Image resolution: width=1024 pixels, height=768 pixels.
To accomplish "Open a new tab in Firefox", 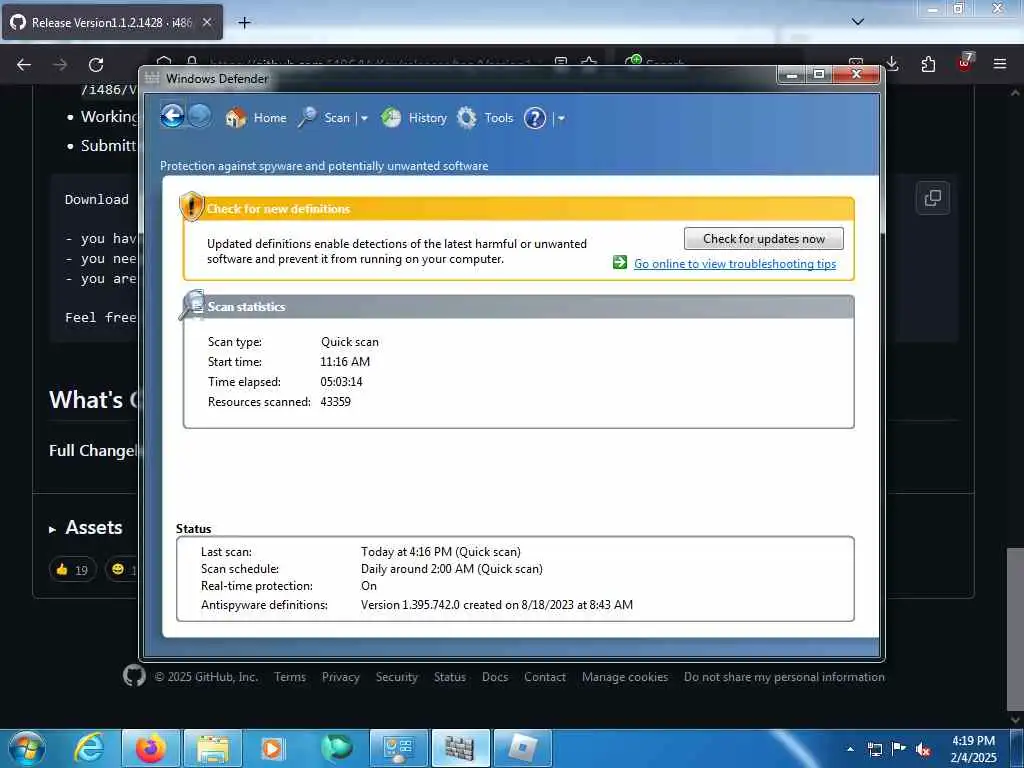I will [244, 23].
